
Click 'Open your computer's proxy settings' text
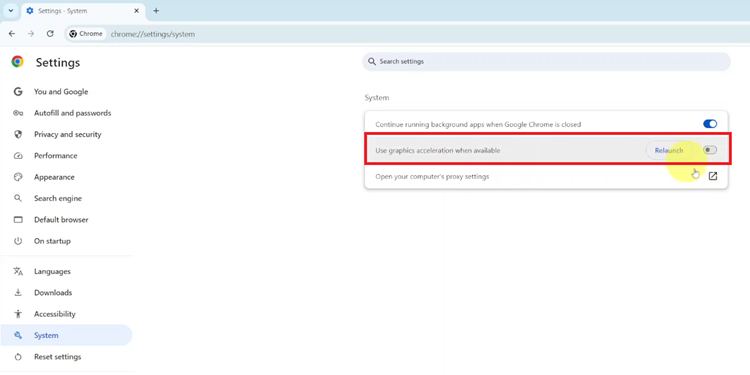[x=432, y=176]
